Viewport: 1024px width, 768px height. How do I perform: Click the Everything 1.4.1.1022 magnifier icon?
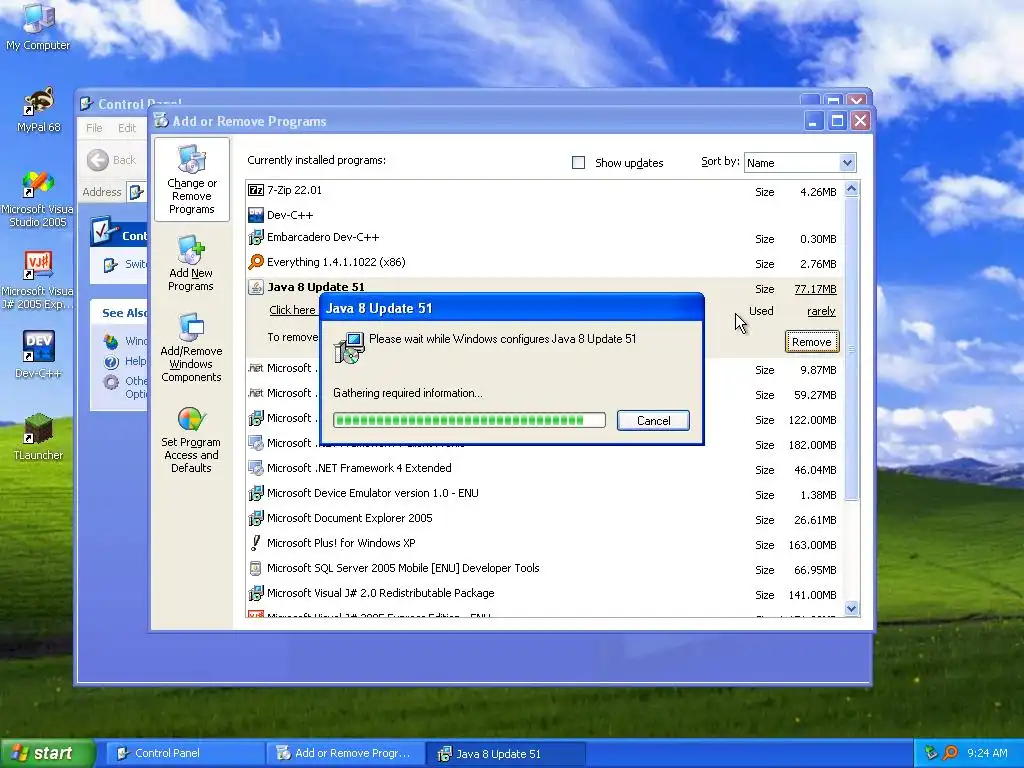pos(256,263)
